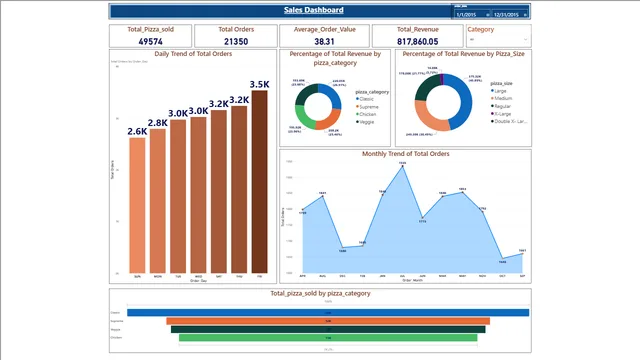Image resolution: width=640 pixels, height=360 pixels.
Task: Select Large in pizza_size legend
Action: 498,91
